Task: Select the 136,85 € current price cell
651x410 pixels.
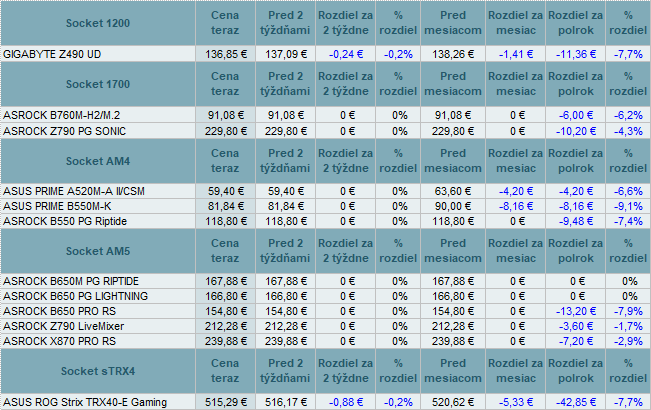Action: (225, 54)
